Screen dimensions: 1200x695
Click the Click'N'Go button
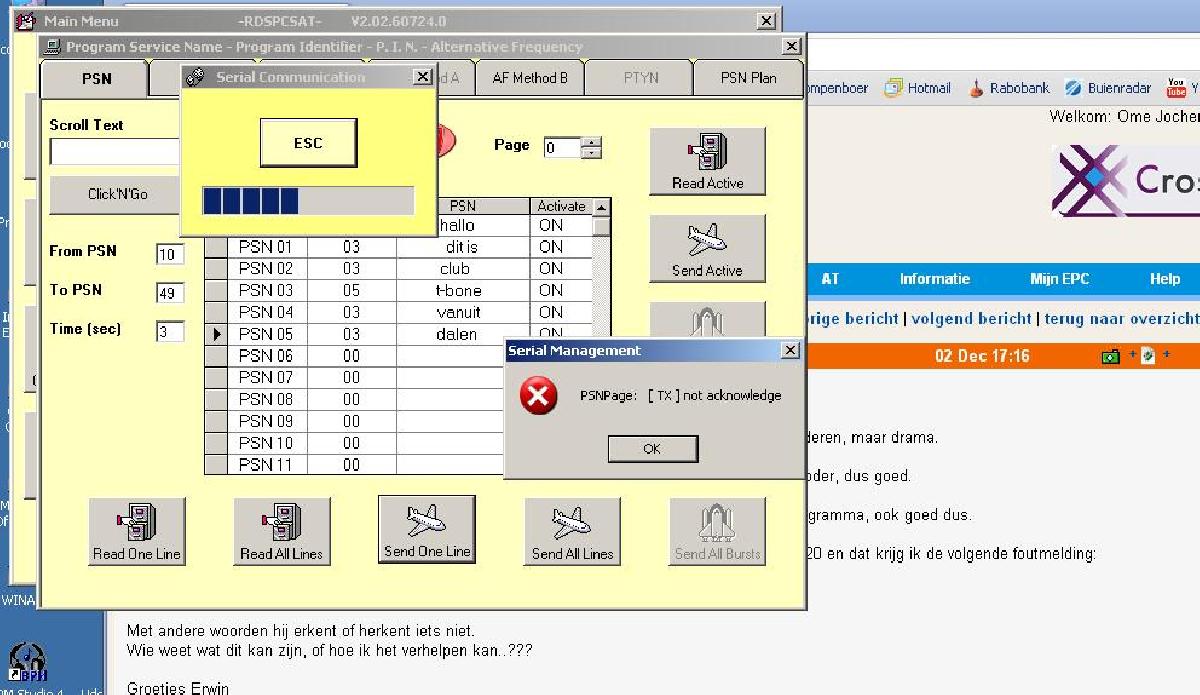pos(116,194)
